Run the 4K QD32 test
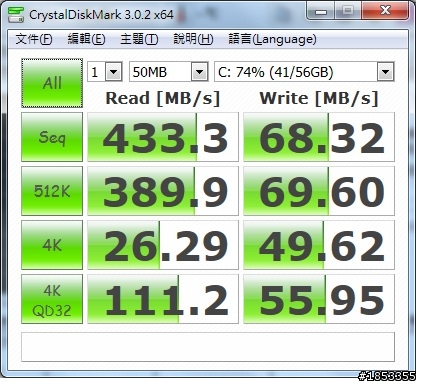Screen dimensions: 422x384 click(x=52, y=299)
